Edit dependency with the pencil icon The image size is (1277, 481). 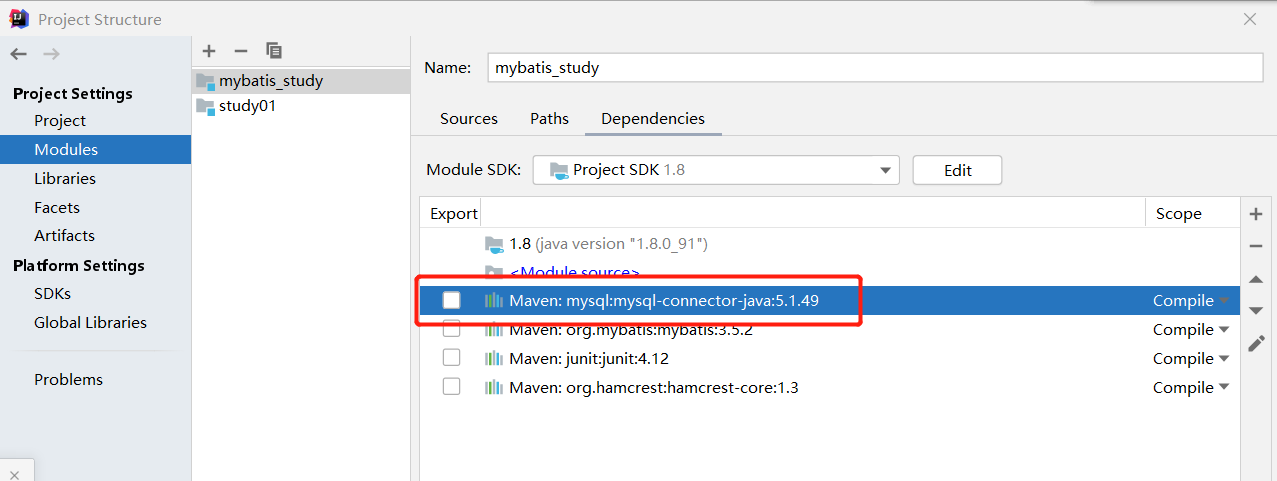[x=1256, y=343]
